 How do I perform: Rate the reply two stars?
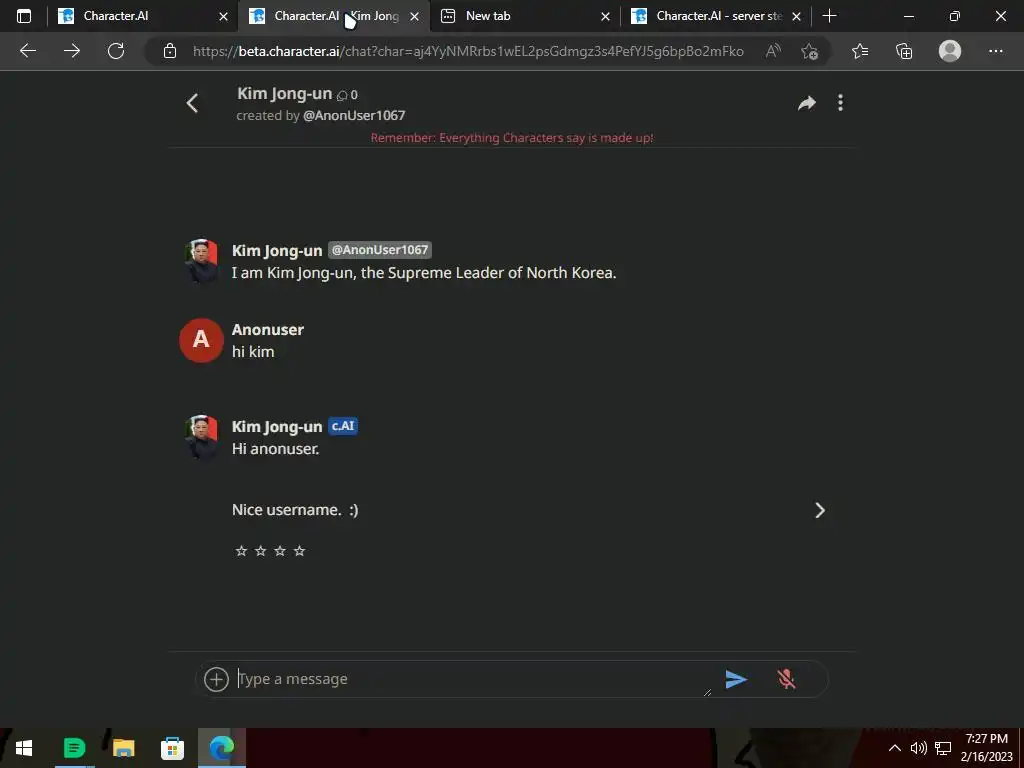tap(261, 551)
